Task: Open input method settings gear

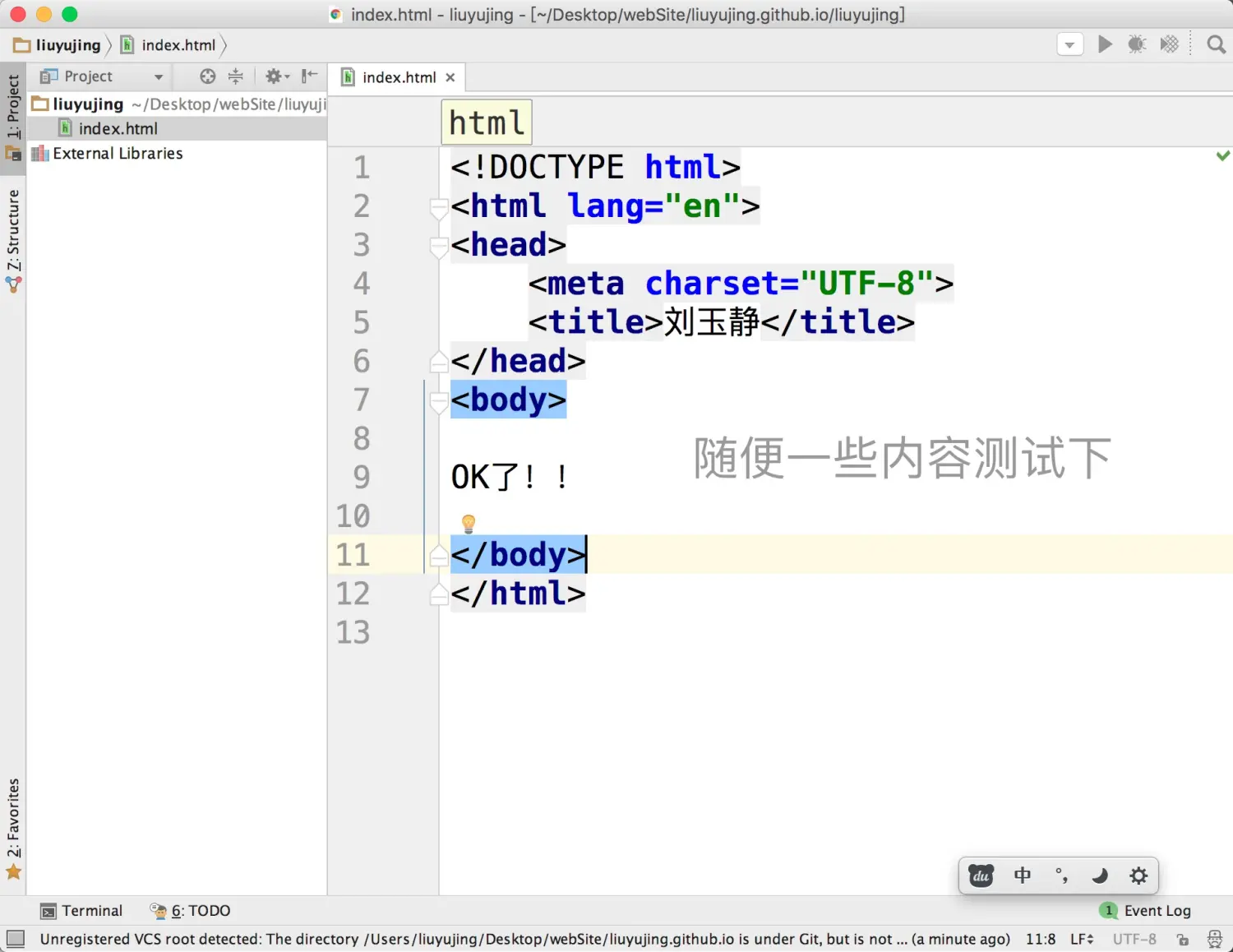Action: click(x=1138, y=876)
